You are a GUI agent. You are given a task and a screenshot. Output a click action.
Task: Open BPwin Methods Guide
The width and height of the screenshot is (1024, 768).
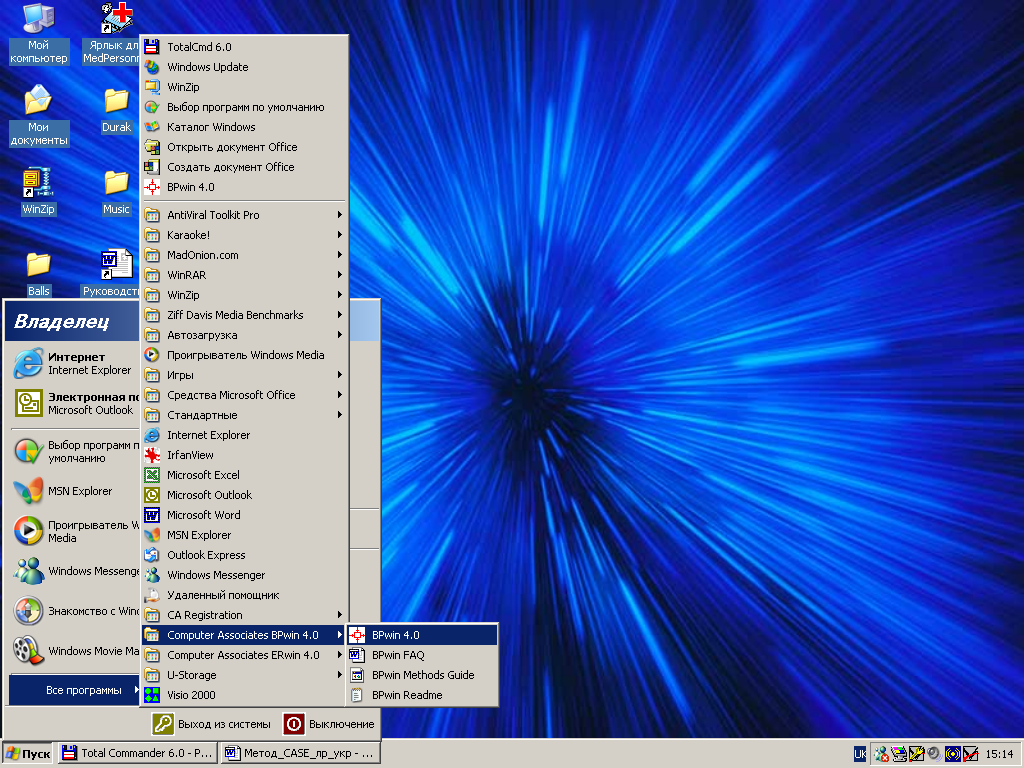click(x=422, y=675)
